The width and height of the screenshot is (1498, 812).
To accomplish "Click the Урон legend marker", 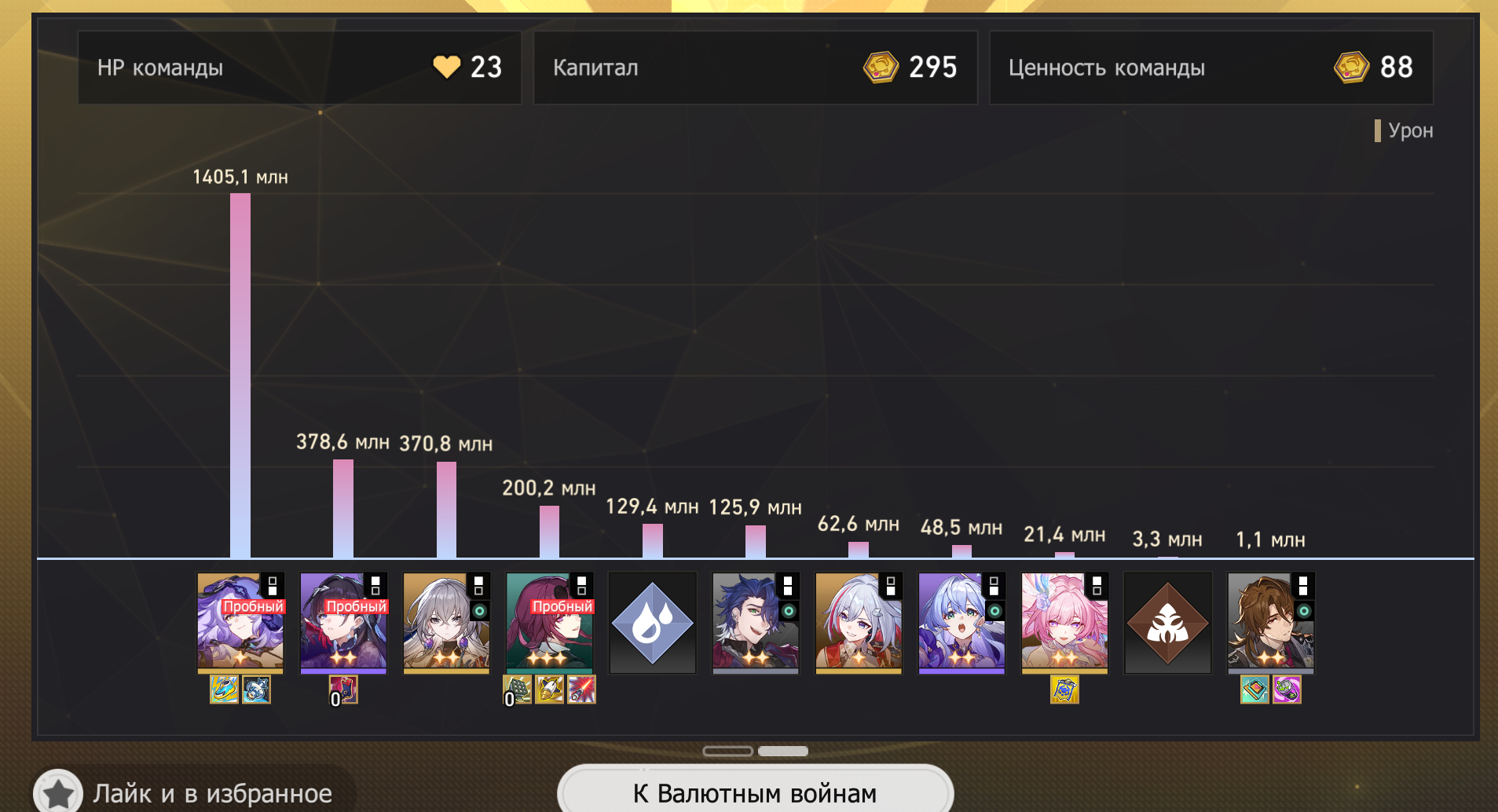I will point(1378,130).
